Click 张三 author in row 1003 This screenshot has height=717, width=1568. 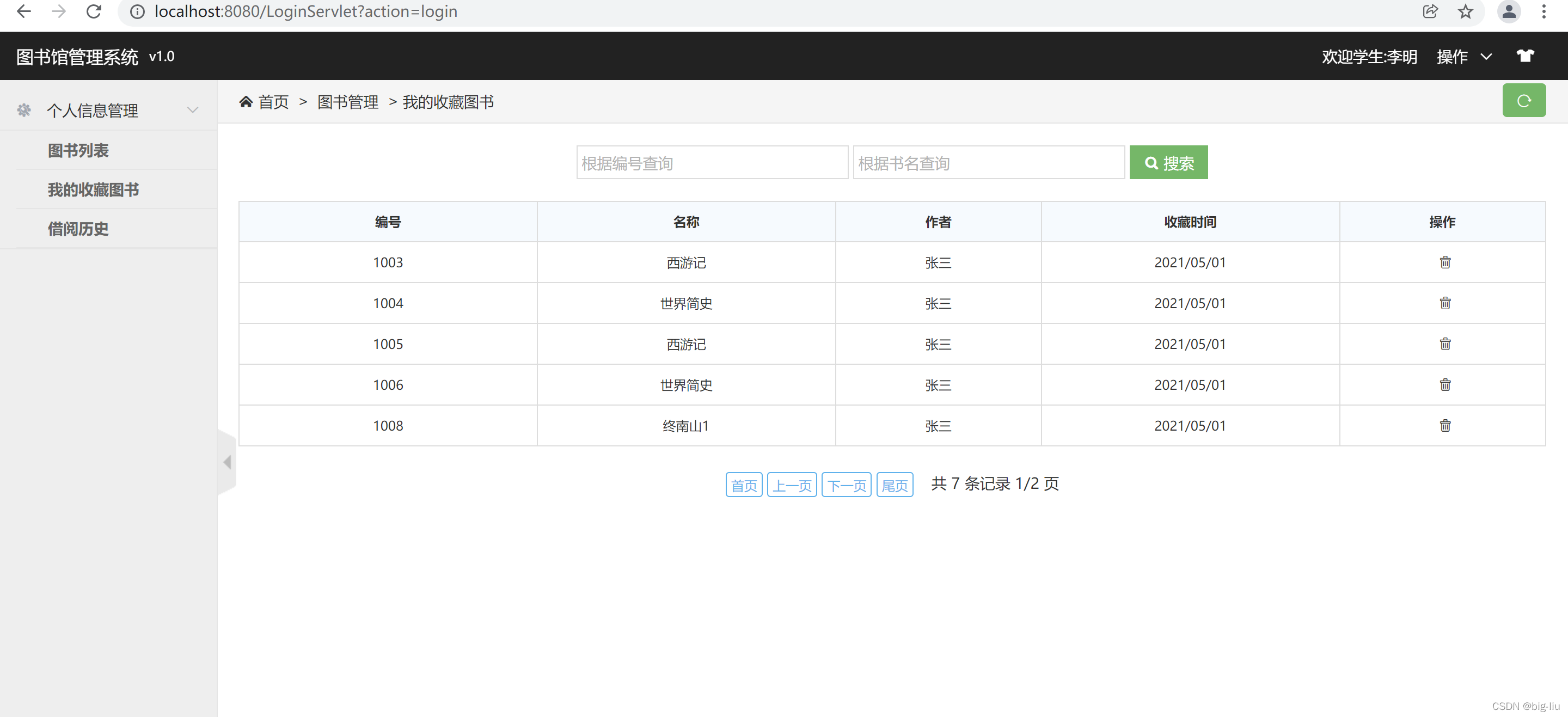pos(938,262)
